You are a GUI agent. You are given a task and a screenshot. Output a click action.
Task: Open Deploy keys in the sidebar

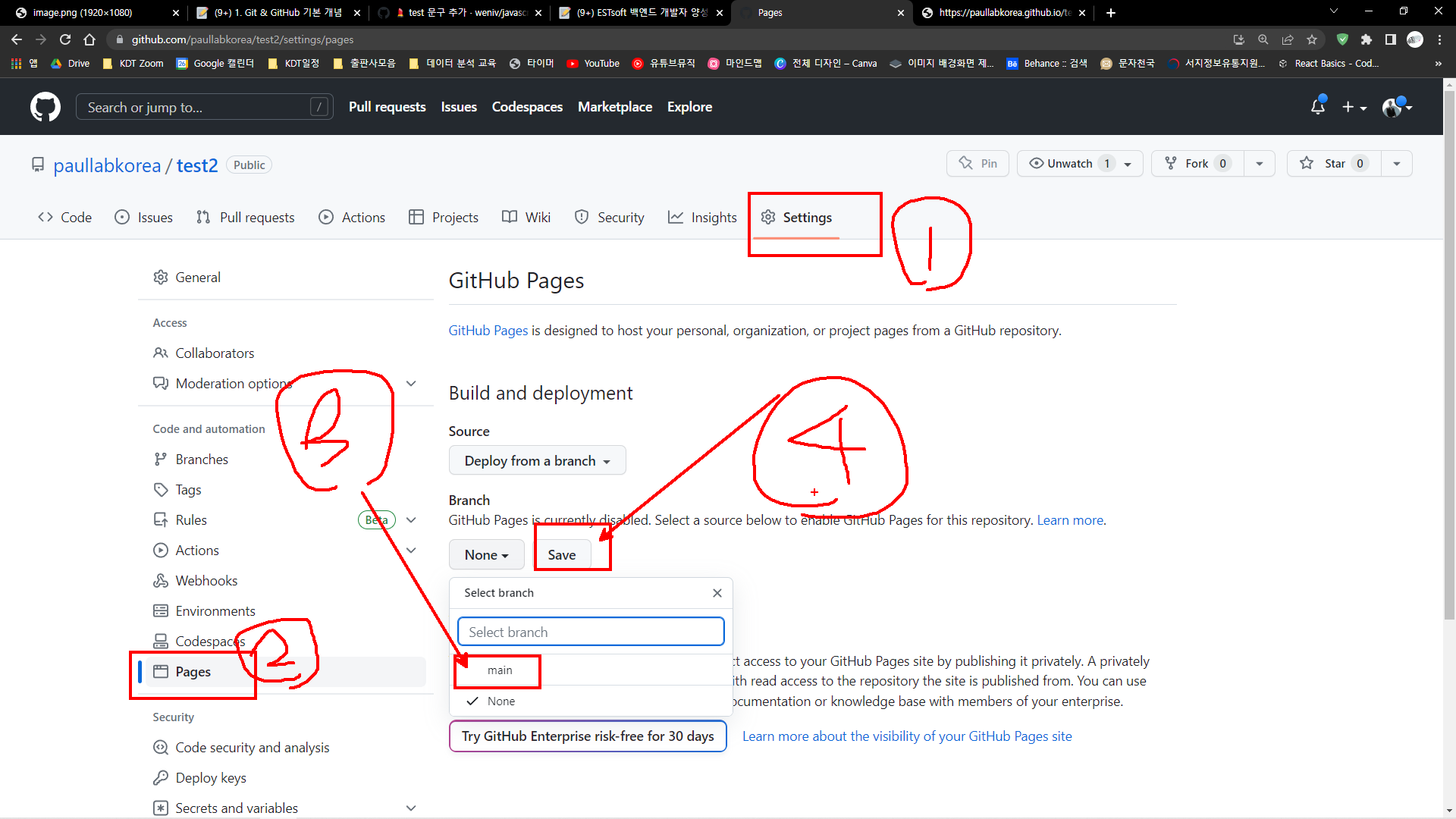211,778
